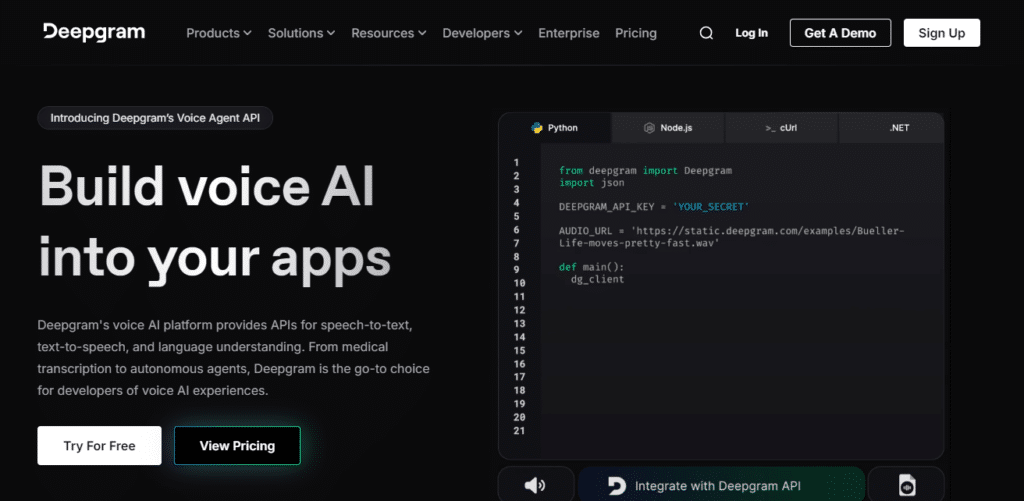Click the Node.js hexagon icon
This screenshot has height=501, width=1024.
tap(649, 128)
